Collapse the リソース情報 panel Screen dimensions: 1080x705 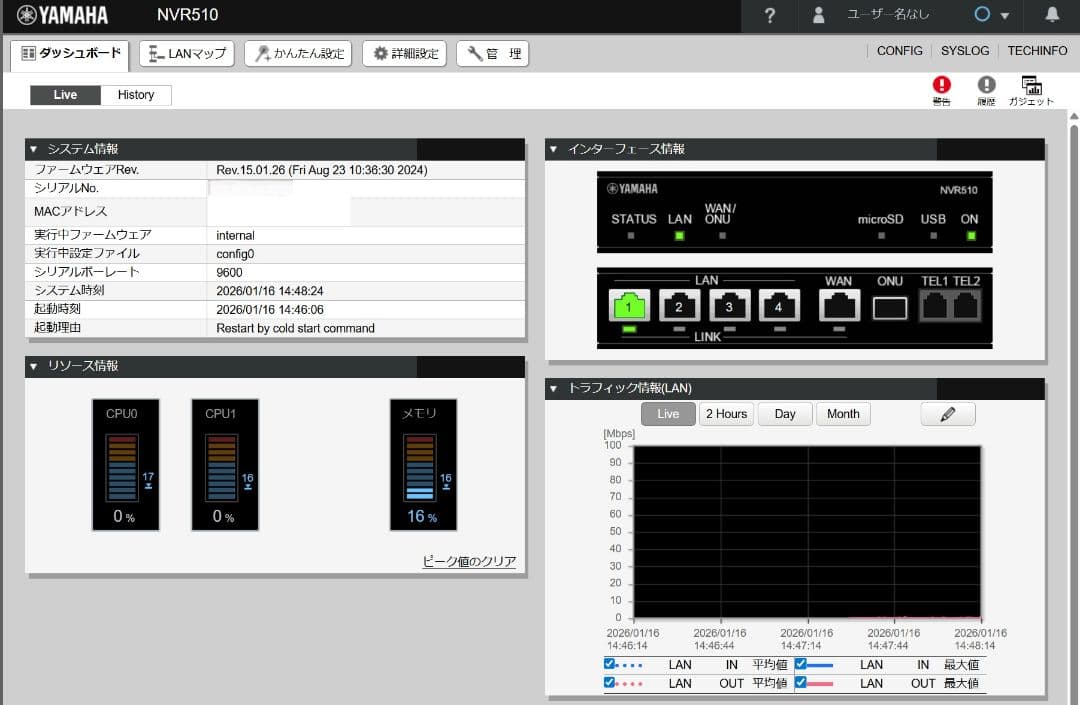[33, 367]
